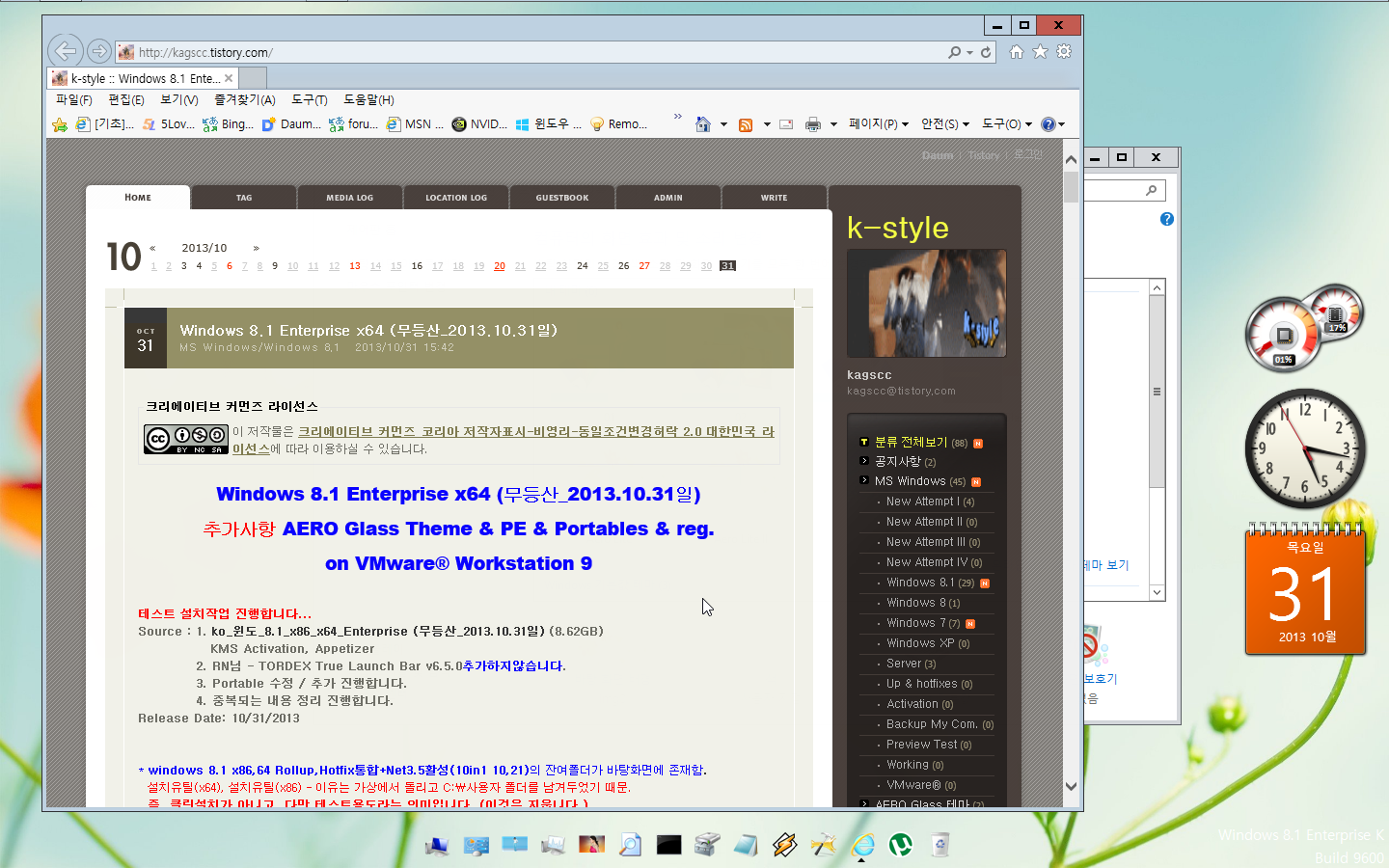This screenshot has height=868, width=1389.
Task: Open the GUESTBOOK tab
Action: pyautogui.click(x=562, y=198)
